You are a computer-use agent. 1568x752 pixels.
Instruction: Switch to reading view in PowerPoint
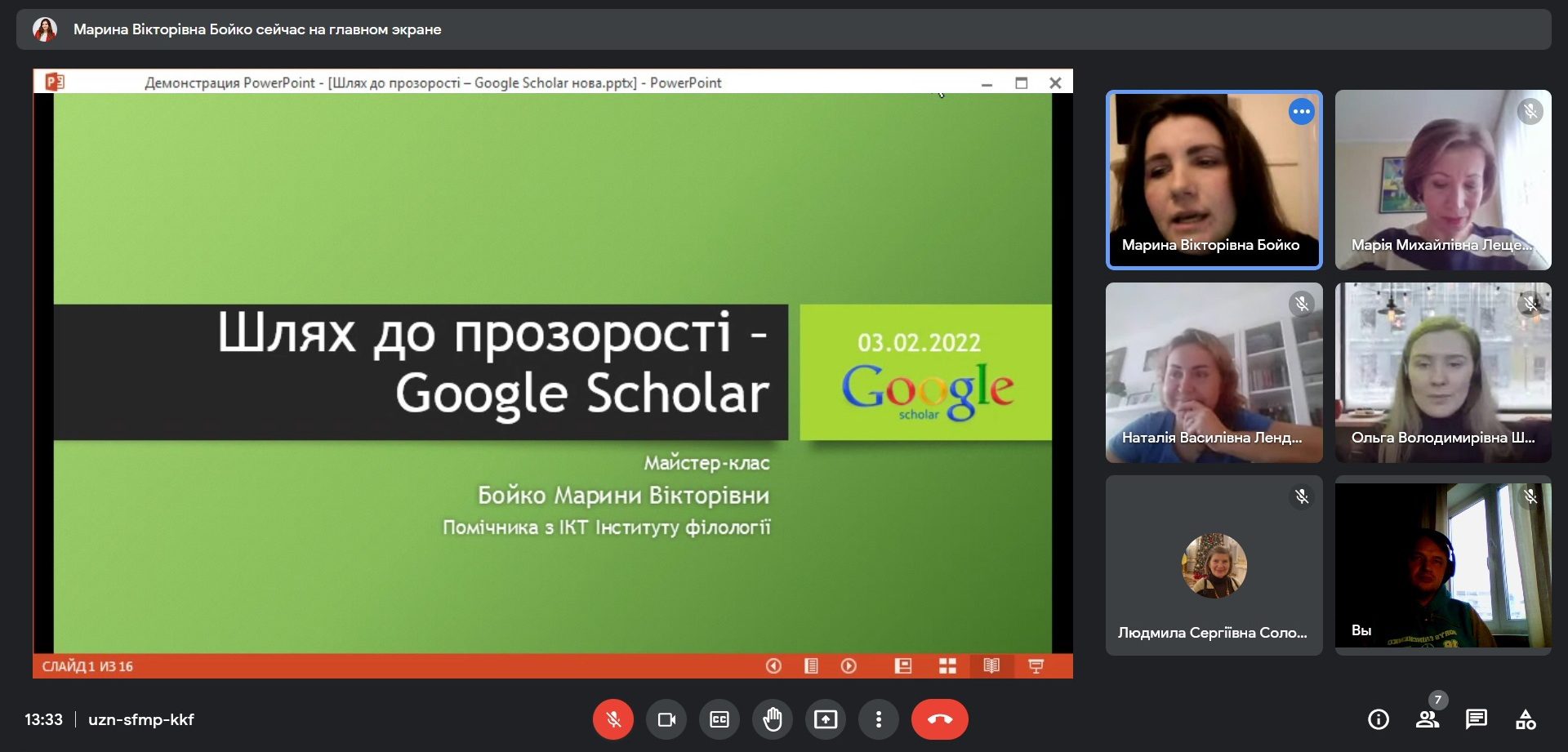tap(991, 666)
